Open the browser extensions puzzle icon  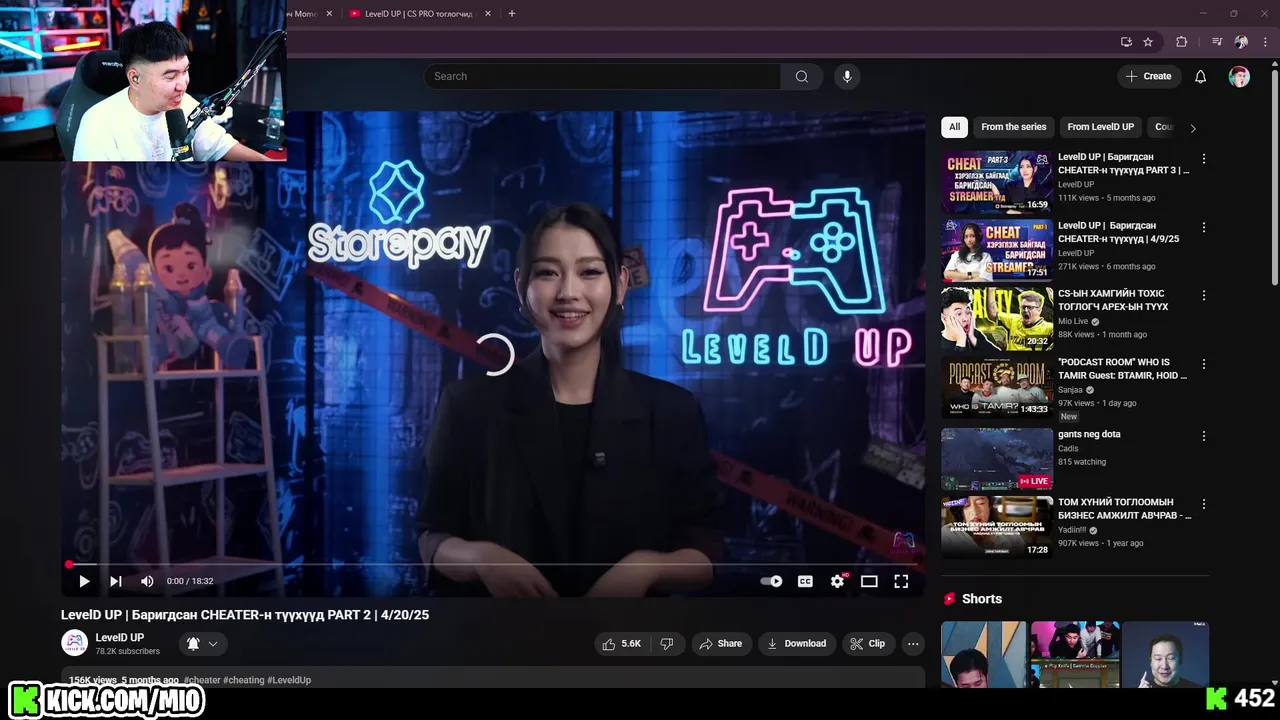(x=1182, y=42)
